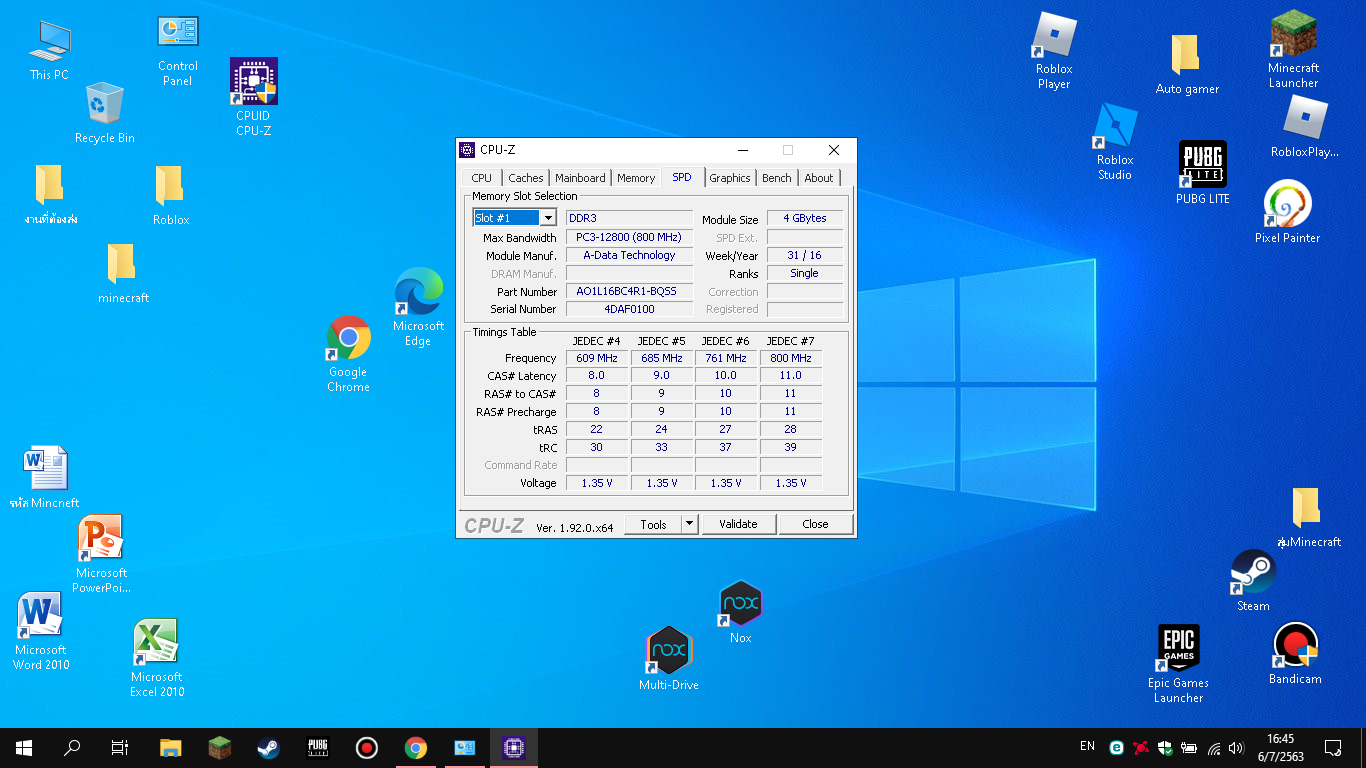1366x768 pixels.
Task: Launch Steam from the desktop icon
Action: (1252, 573)
